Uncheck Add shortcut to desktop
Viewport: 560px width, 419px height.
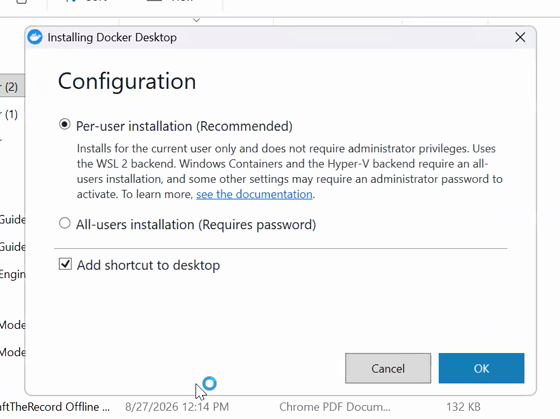point(65,264)
